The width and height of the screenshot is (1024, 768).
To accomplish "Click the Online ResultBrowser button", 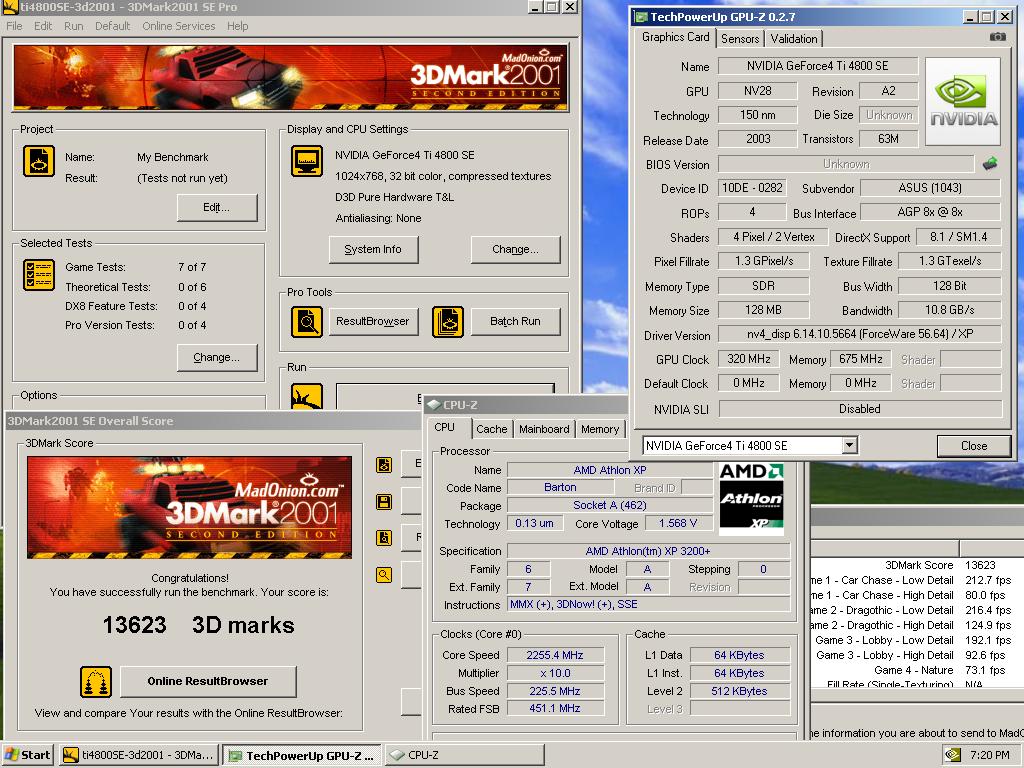I will [x=208, y=681].
